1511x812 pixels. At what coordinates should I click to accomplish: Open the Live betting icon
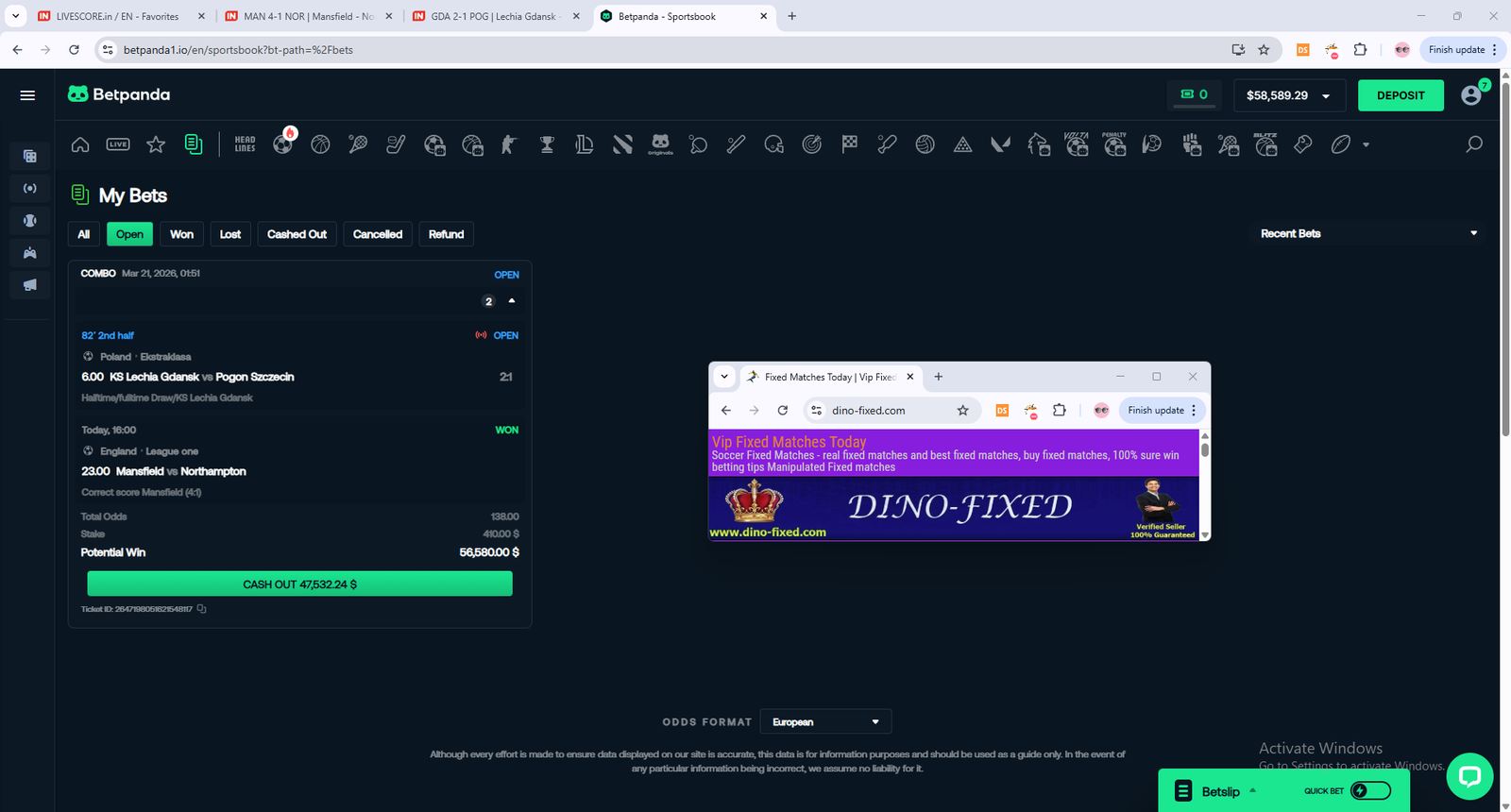(118, 144)
